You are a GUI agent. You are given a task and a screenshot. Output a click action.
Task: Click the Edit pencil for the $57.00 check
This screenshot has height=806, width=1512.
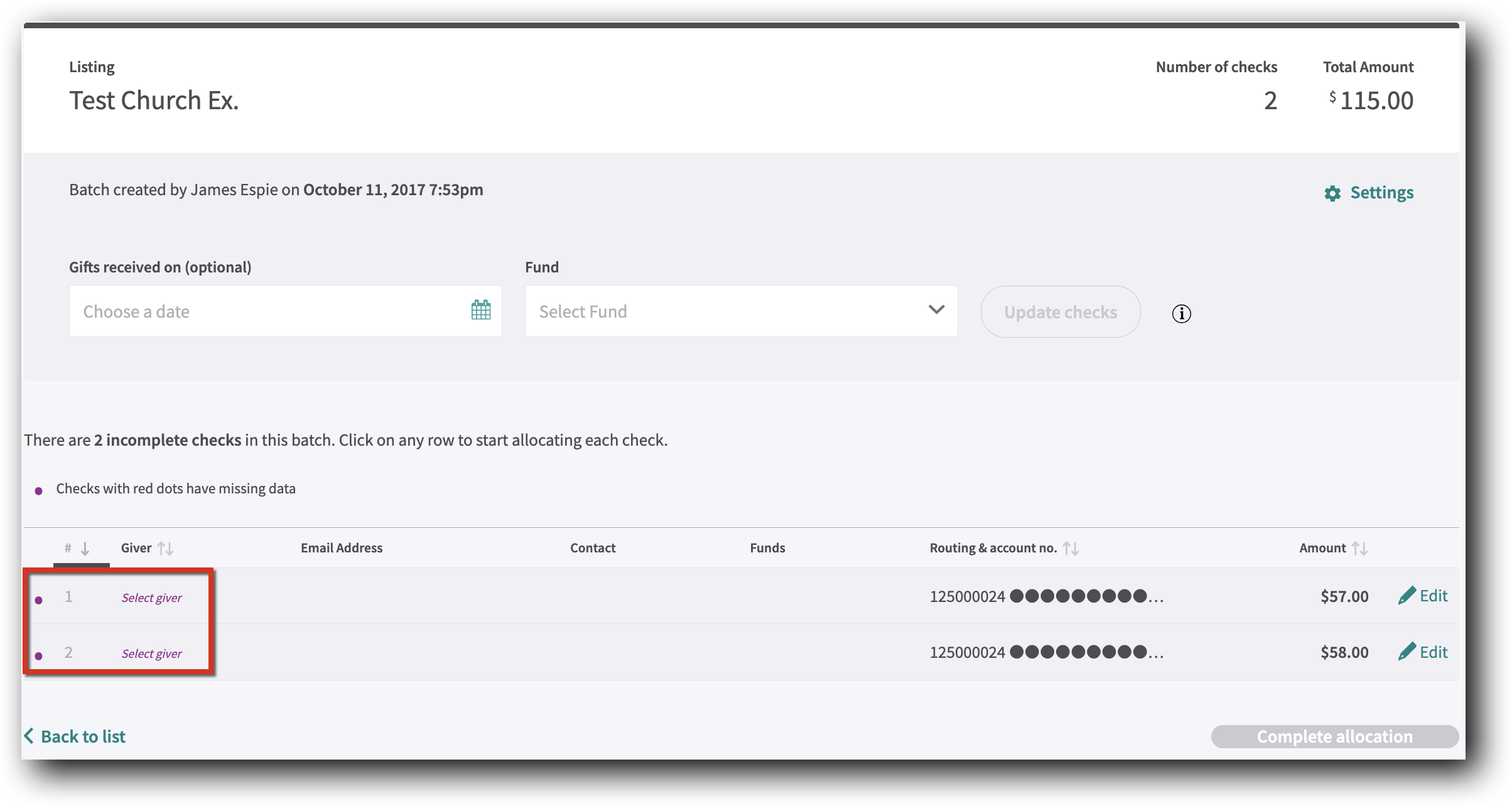click(1407, 595)
